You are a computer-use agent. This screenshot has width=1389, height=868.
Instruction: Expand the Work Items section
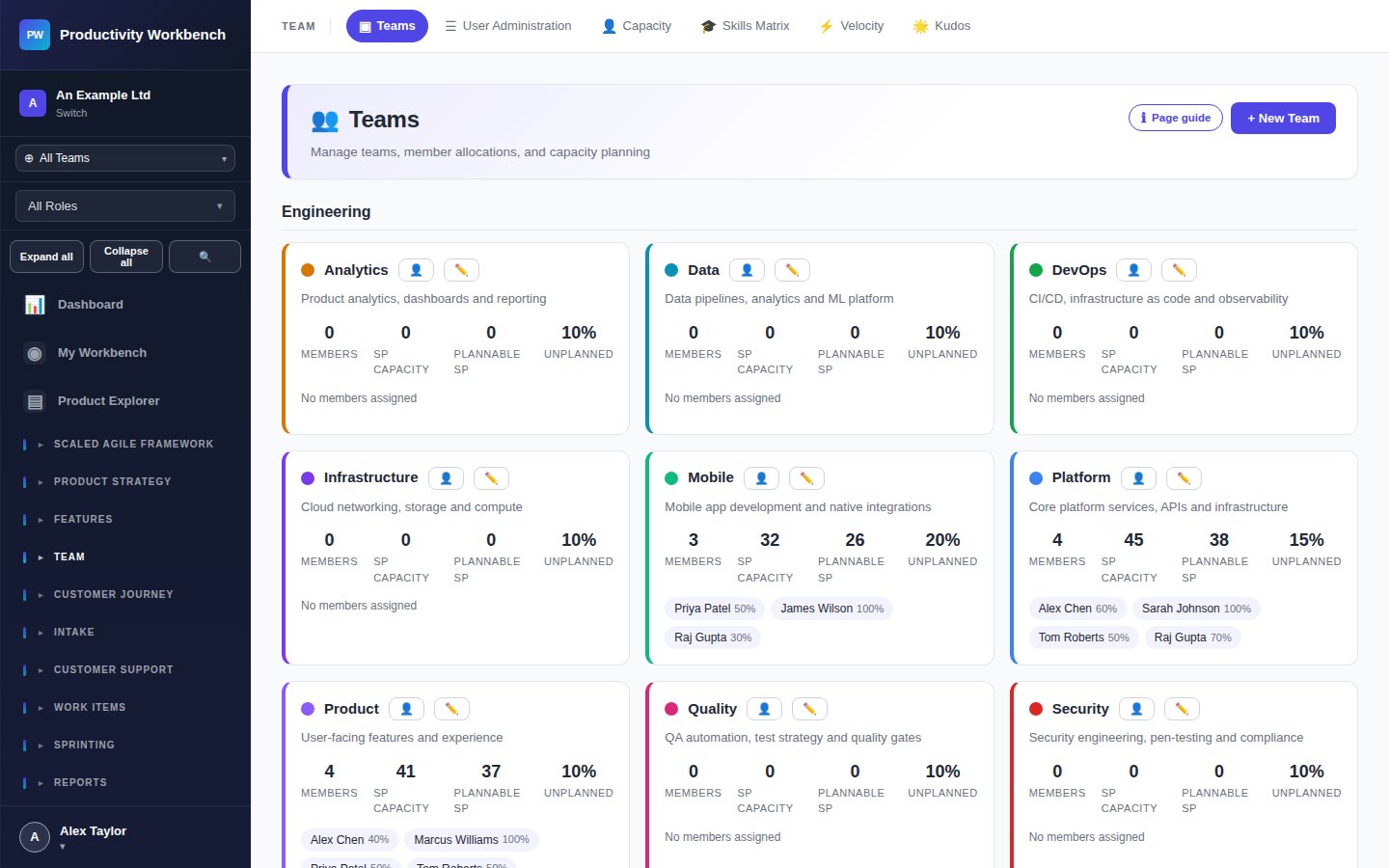click(x=125, y=708)
